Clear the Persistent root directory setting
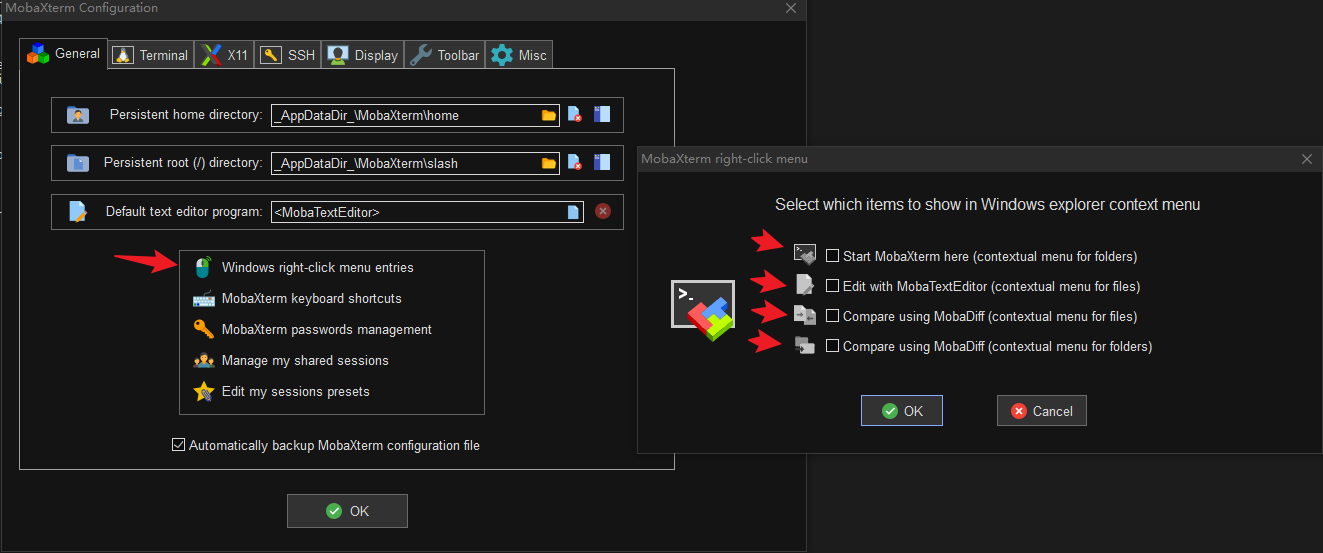1323x553 pixels. tap(575, 162)
